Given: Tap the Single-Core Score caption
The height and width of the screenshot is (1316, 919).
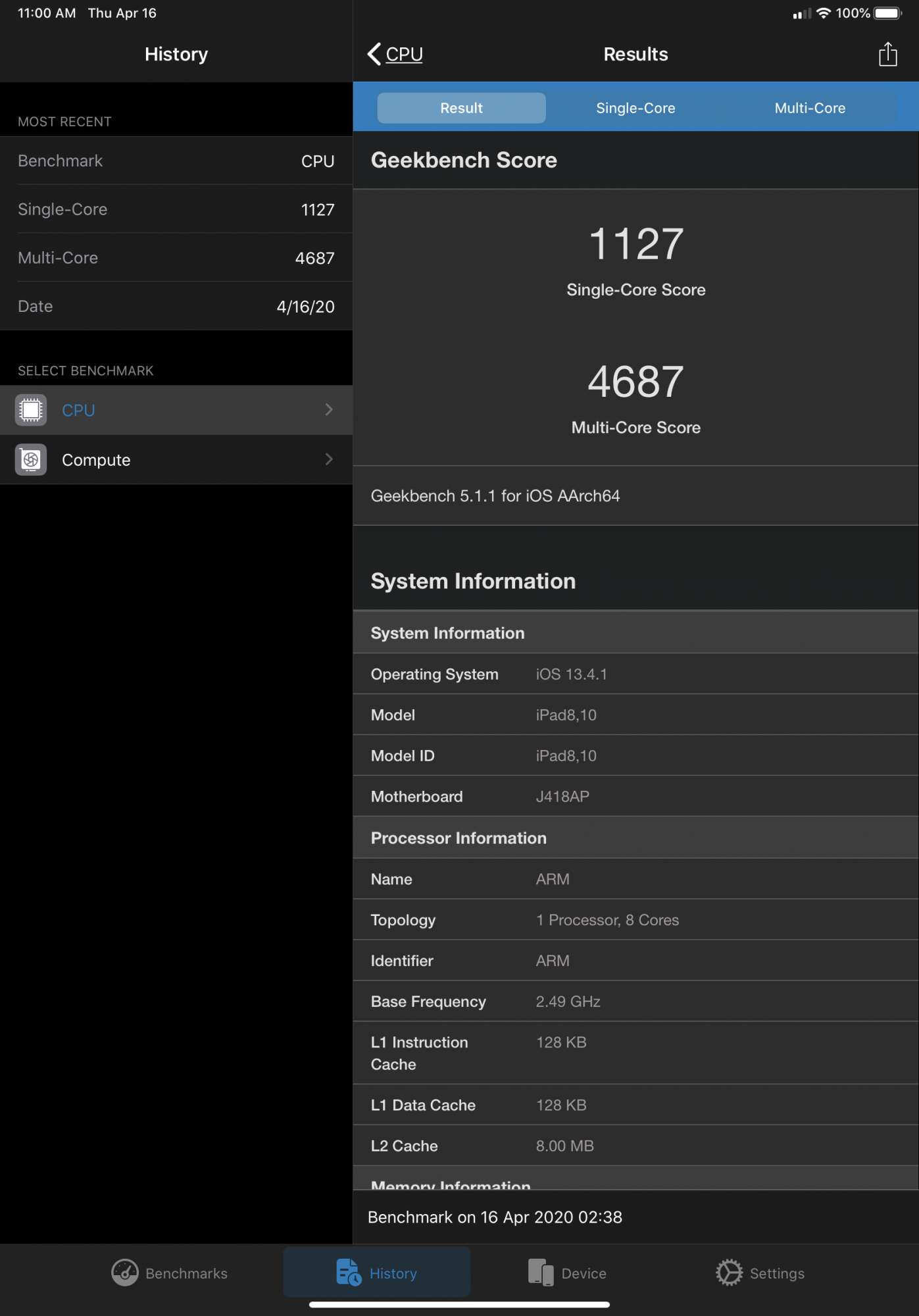Looking at the screenshot, I should pyautogui.click(x=636, y=290).
